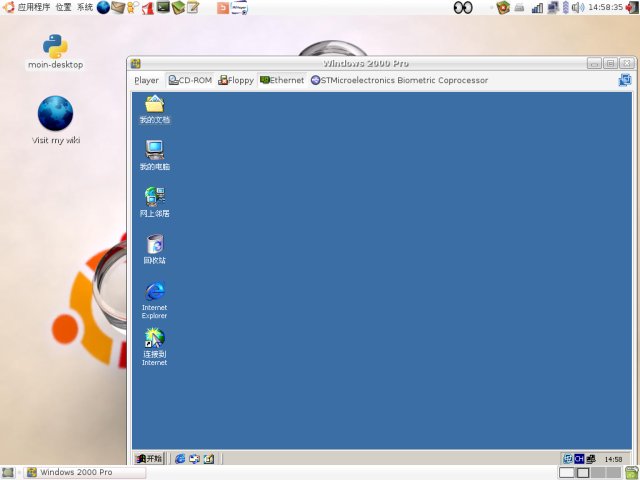Click the VMware window menu icon in title bar

[x=136, y=64]
